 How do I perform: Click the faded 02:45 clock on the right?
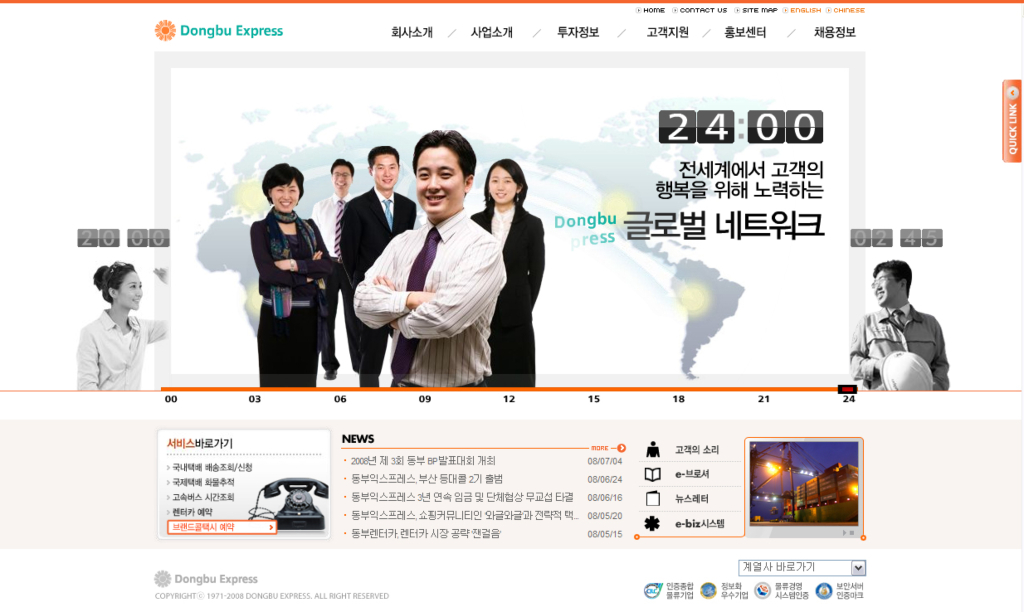coord(896,238)
